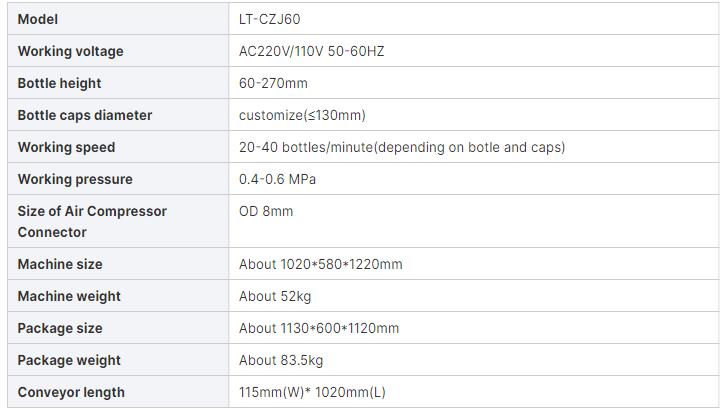Image resolution: width=725 pixels, height=410 pixels.
Task: Click the Working voltage label
Action: tap(71, 51)
